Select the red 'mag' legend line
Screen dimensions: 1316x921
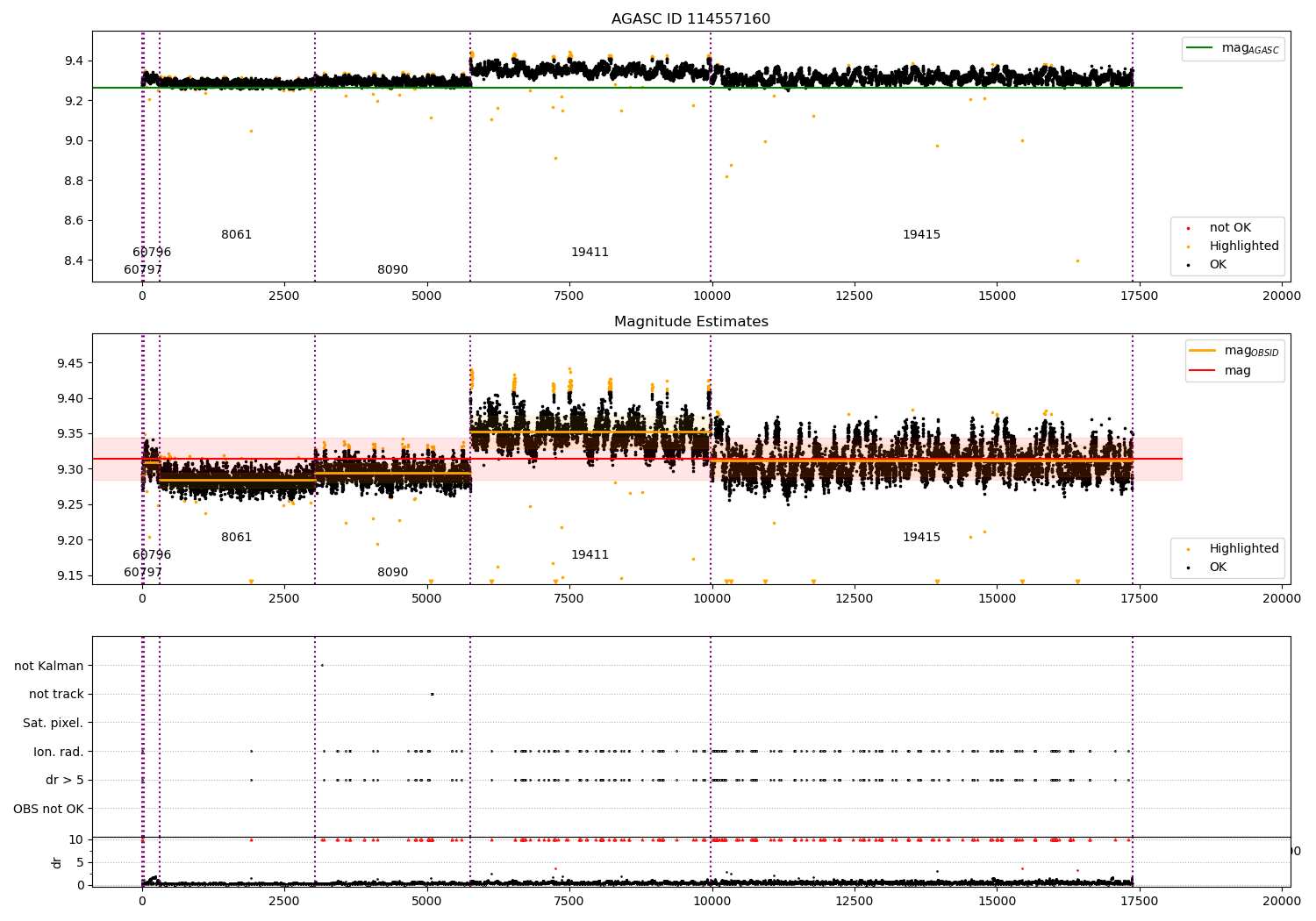pyautogui.click(x=1202, y=370)
